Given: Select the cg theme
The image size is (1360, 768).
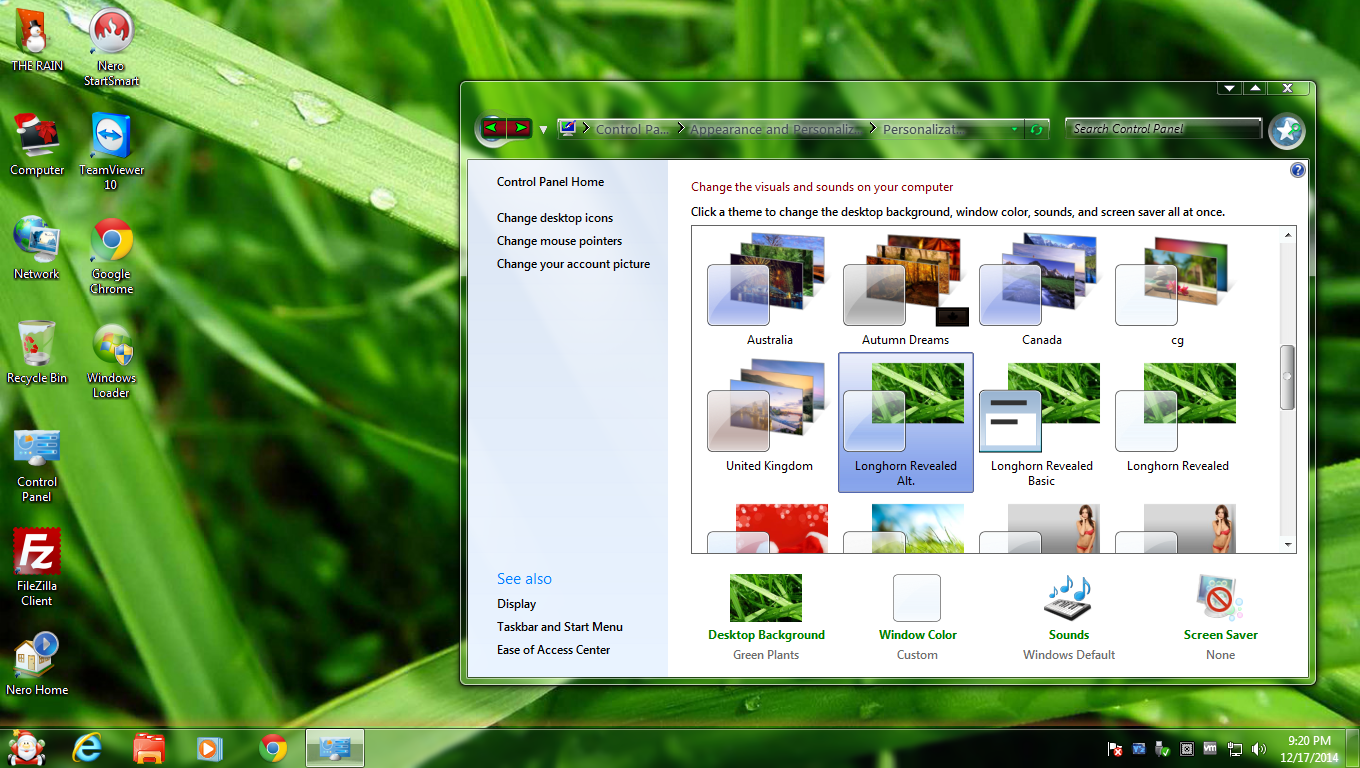Looking at the screenshot, I should 1178,290.
